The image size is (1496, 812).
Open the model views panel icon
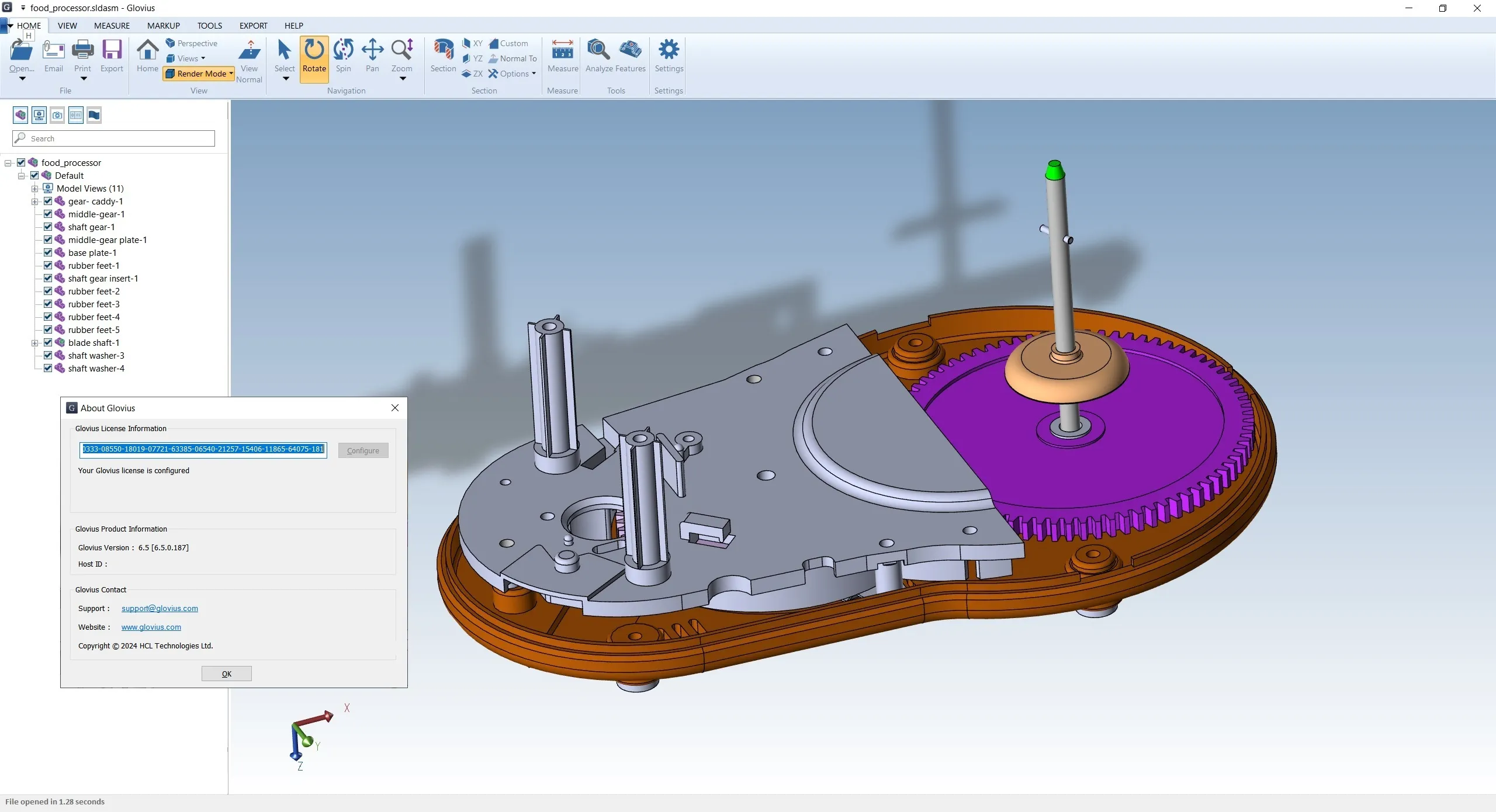(39, 115)
